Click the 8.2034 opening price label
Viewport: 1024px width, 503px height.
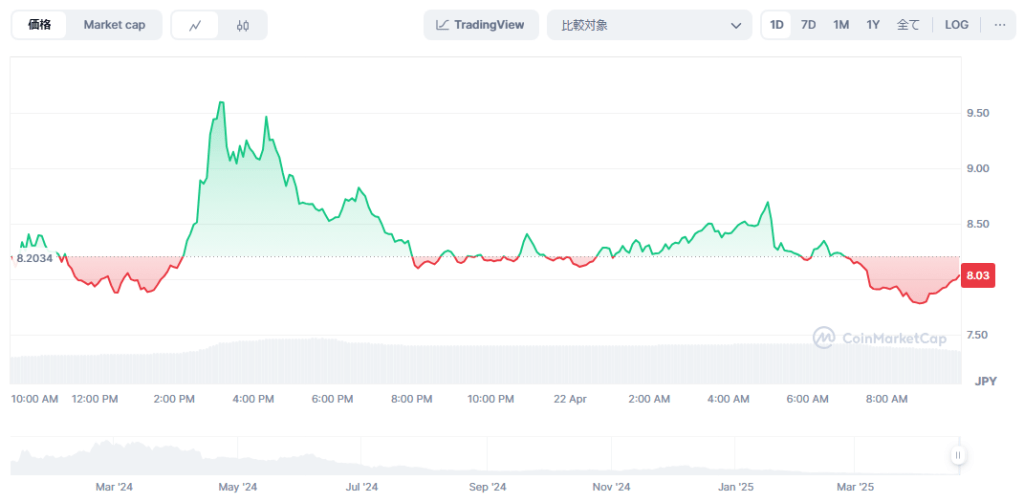33,257
